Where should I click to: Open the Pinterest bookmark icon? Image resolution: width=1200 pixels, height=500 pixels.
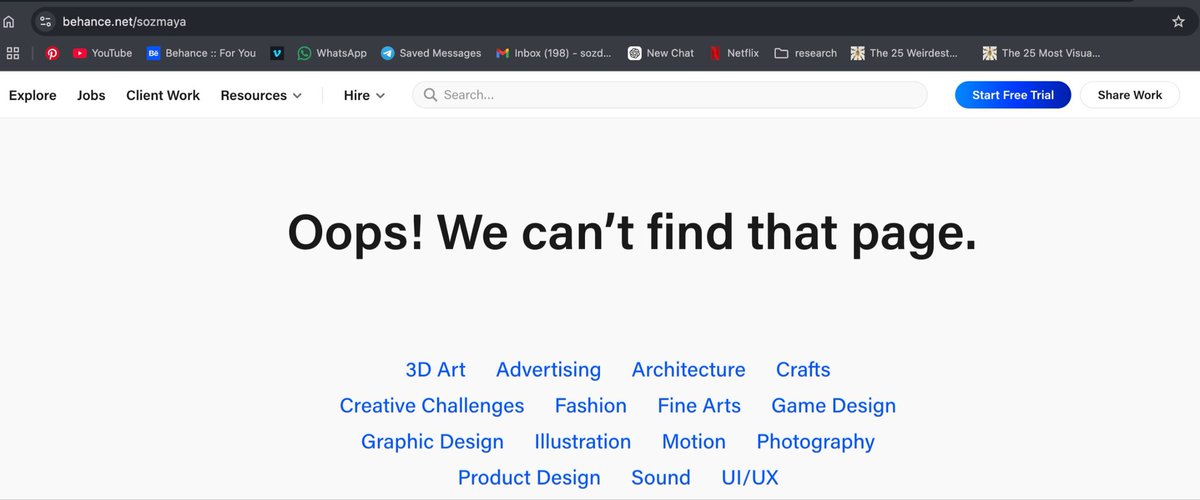click(52, 53)
